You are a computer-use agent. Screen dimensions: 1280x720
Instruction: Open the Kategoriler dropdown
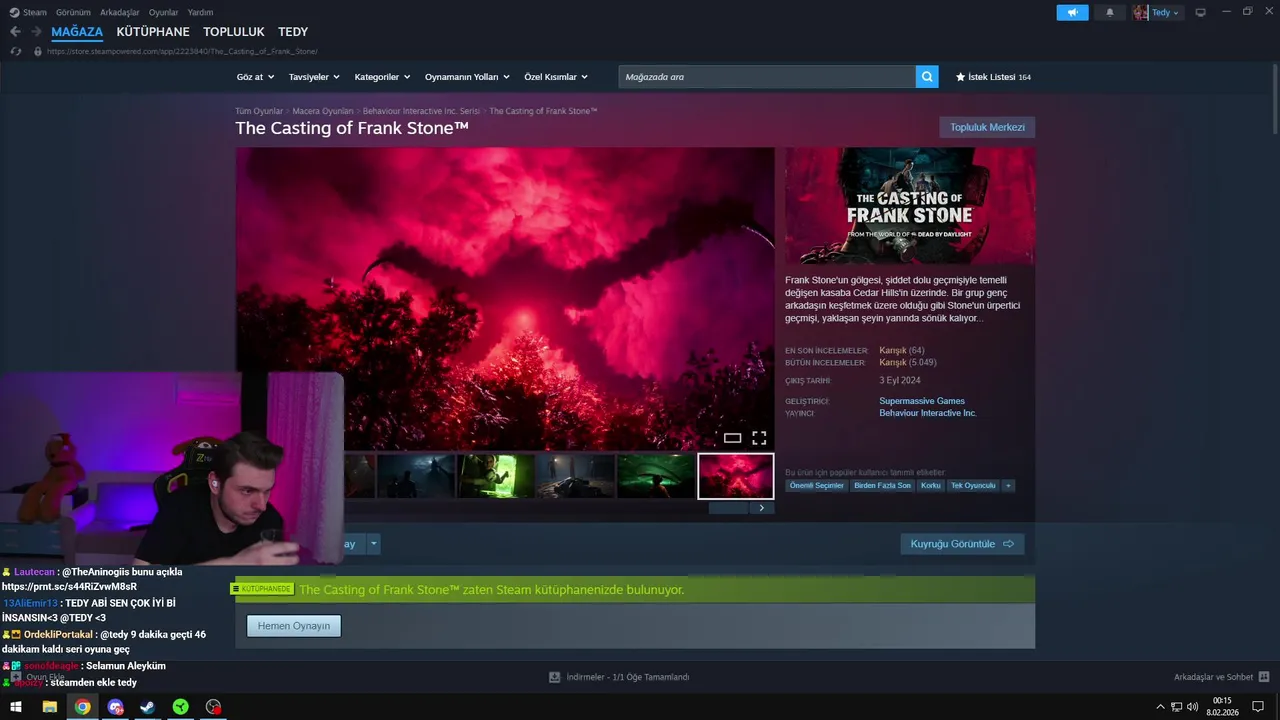pos(382,77)
